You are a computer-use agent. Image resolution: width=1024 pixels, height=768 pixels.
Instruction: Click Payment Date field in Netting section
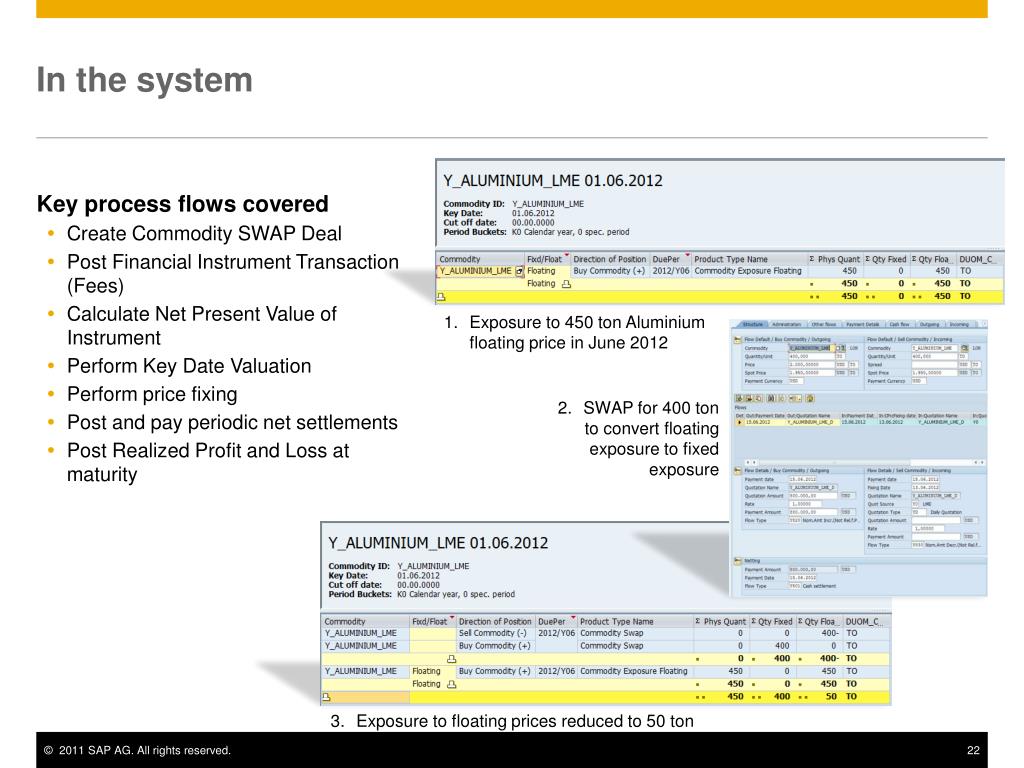coord(803,577)
